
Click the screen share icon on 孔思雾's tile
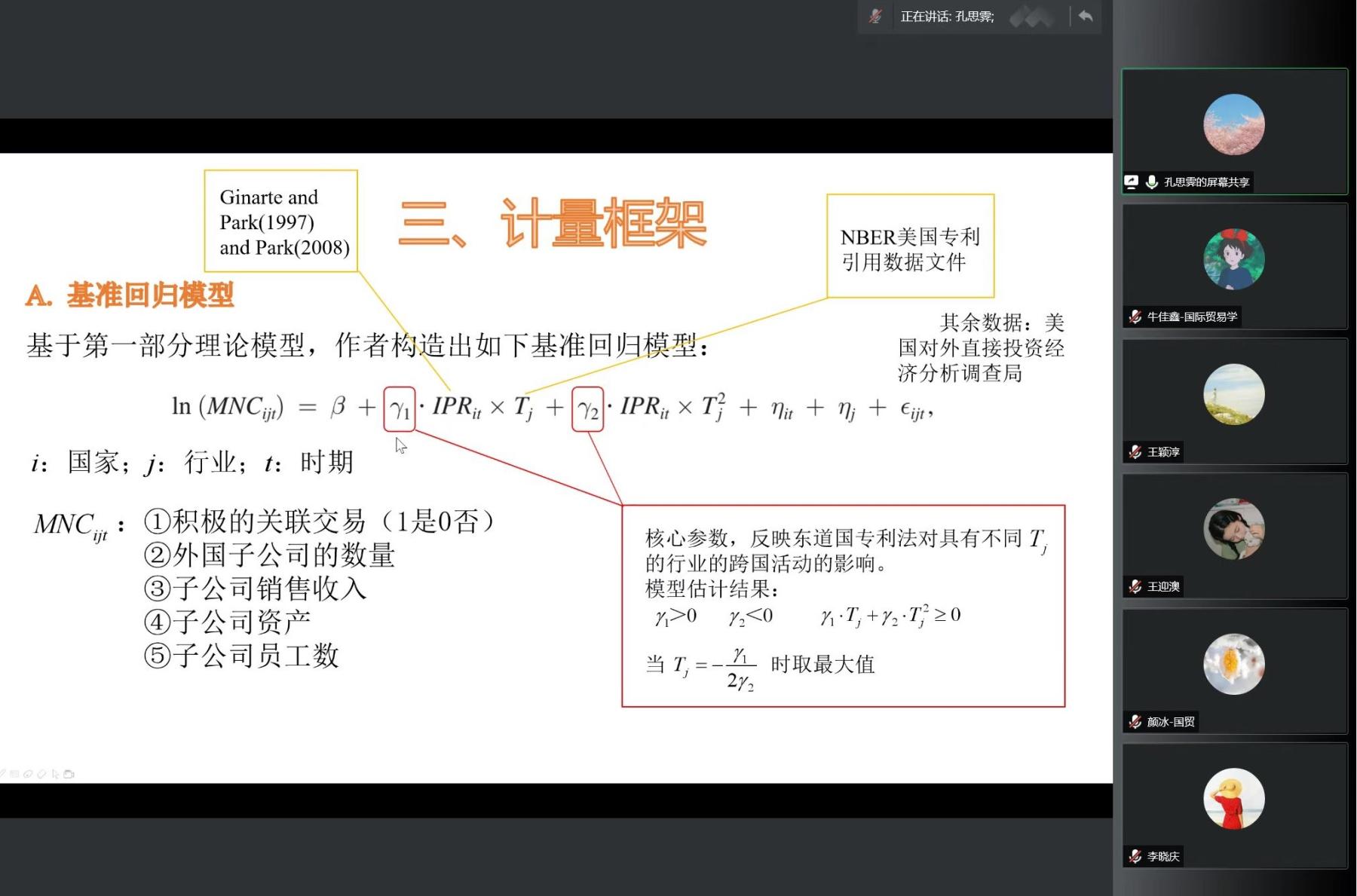pyautogui.click(x=1132, y=182)
